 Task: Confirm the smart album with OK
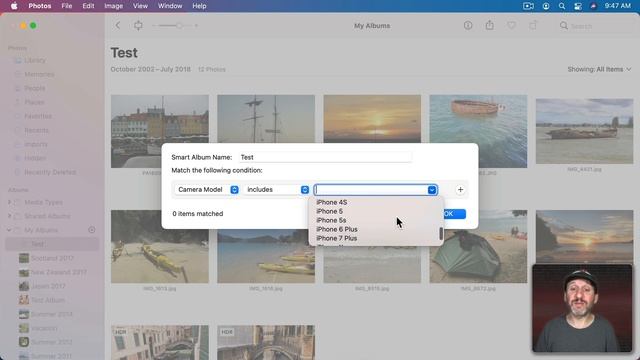[x=453, y=214]
